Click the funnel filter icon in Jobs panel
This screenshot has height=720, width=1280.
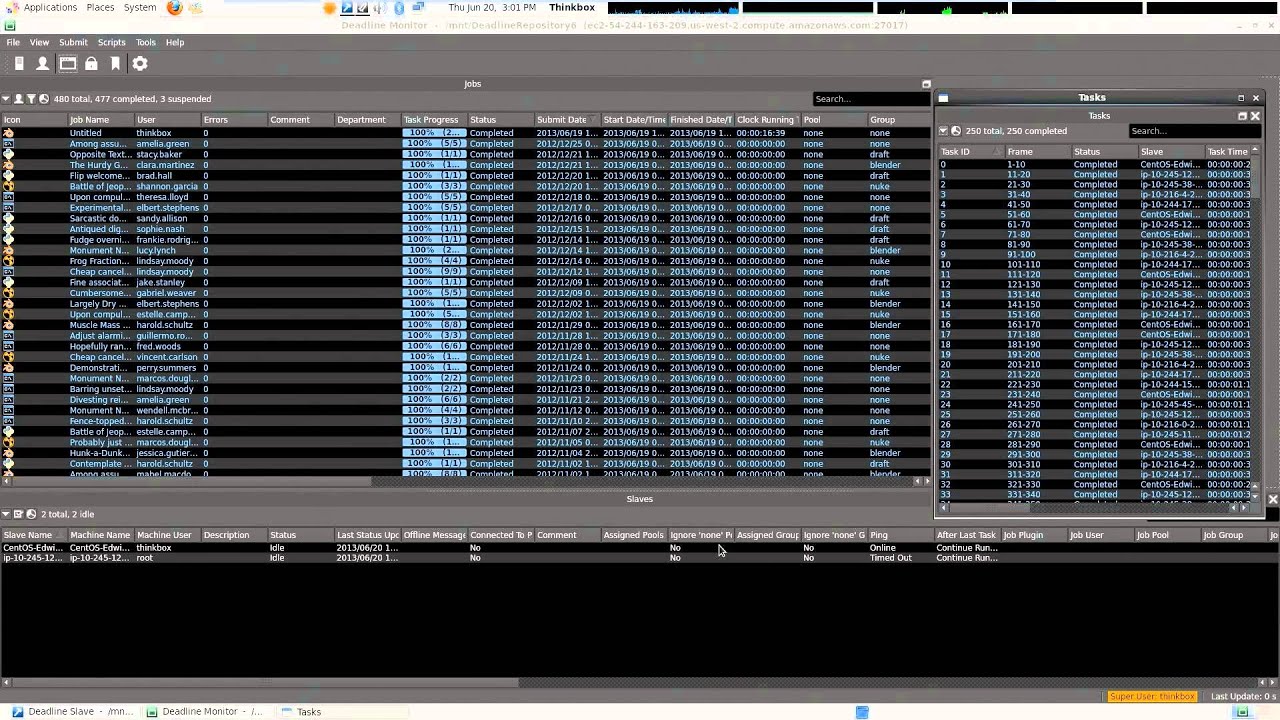(x=31, y=99)
